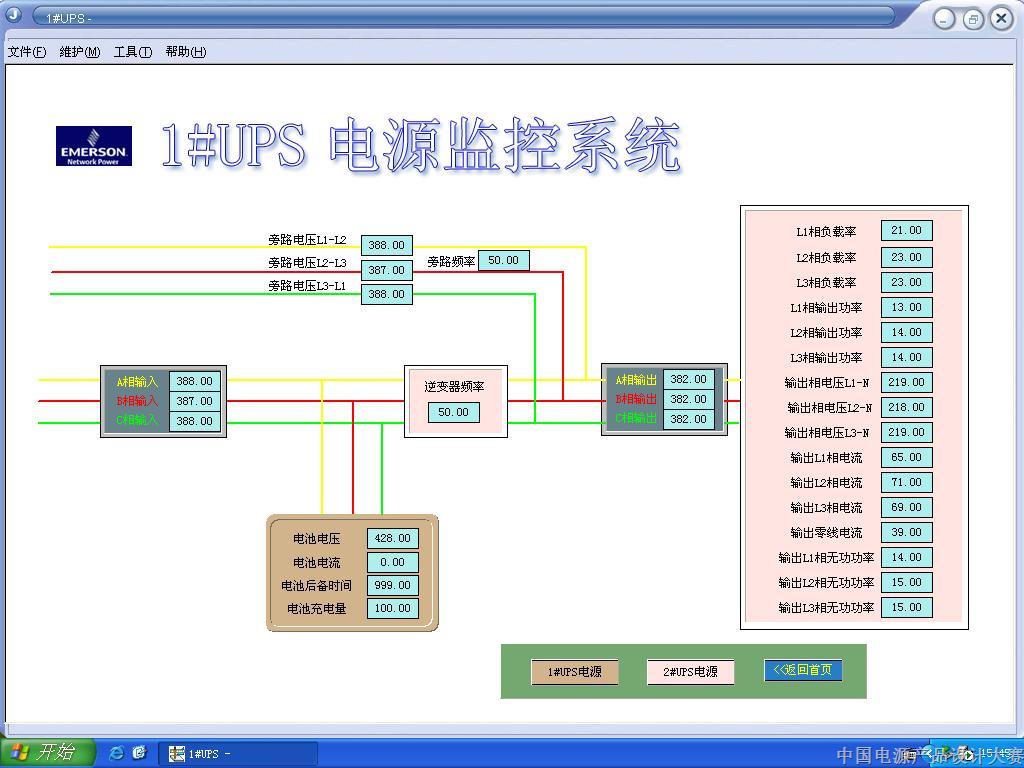This screenshot has height=768, width=1024.
Task: Open the 帮助(H) menu
Action: click(185, 52)
